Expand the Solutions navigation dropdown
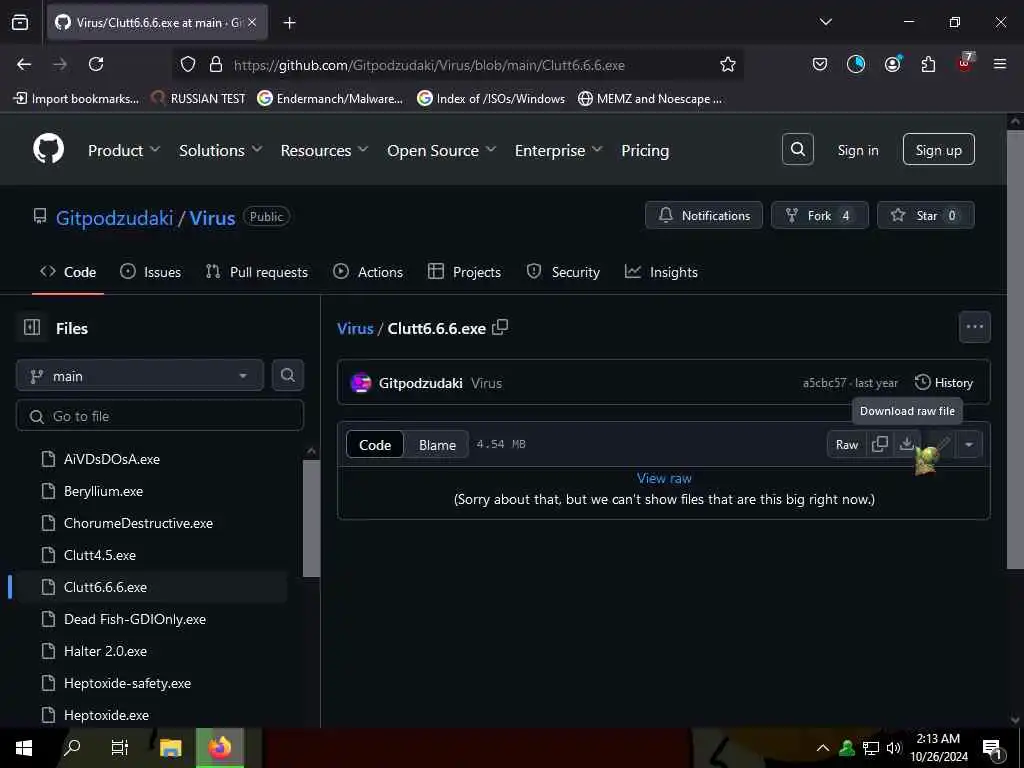1024x768 pixels. tap(221, 150)
